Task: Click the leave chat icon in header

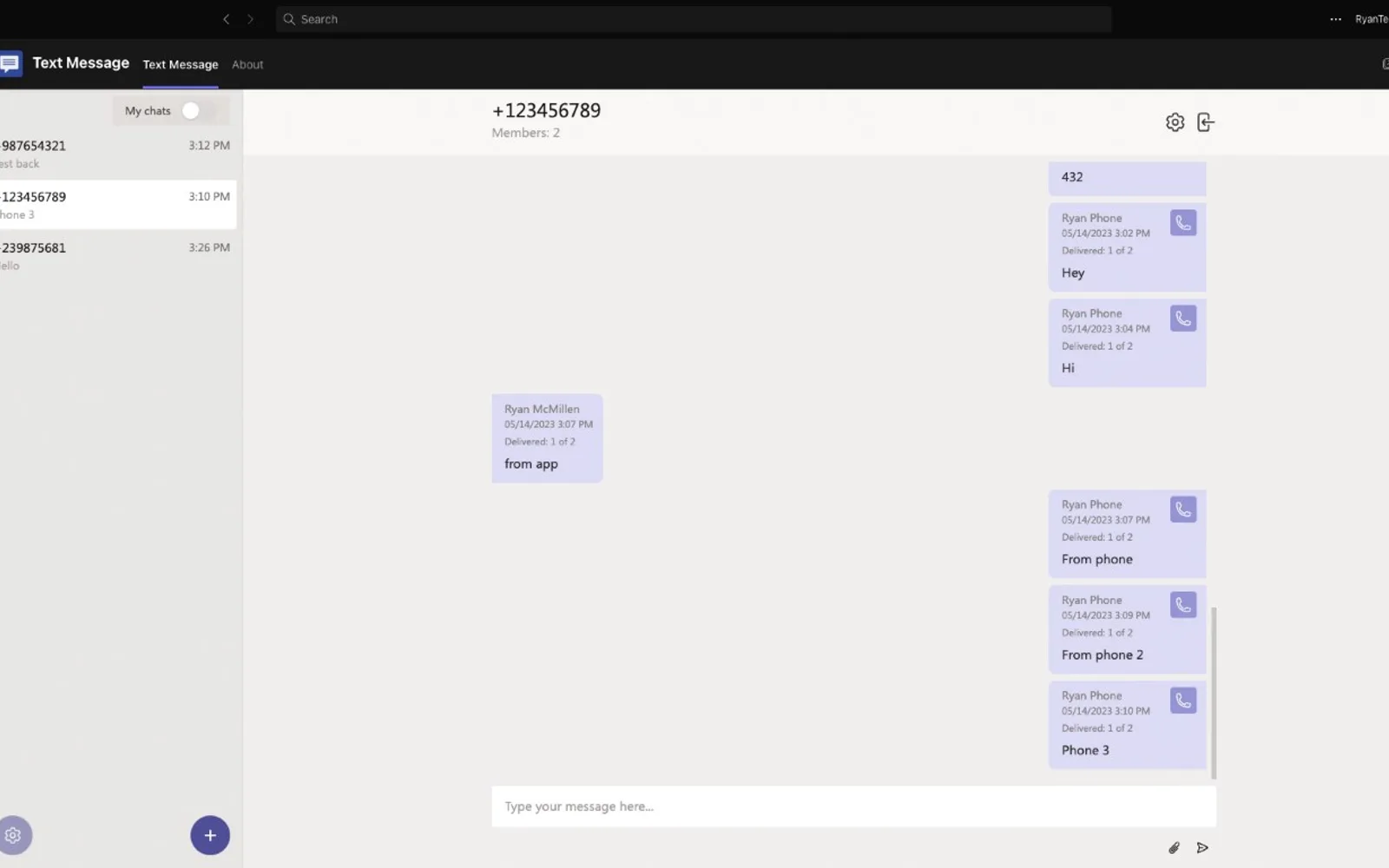Action: (x=1206, y=122)
